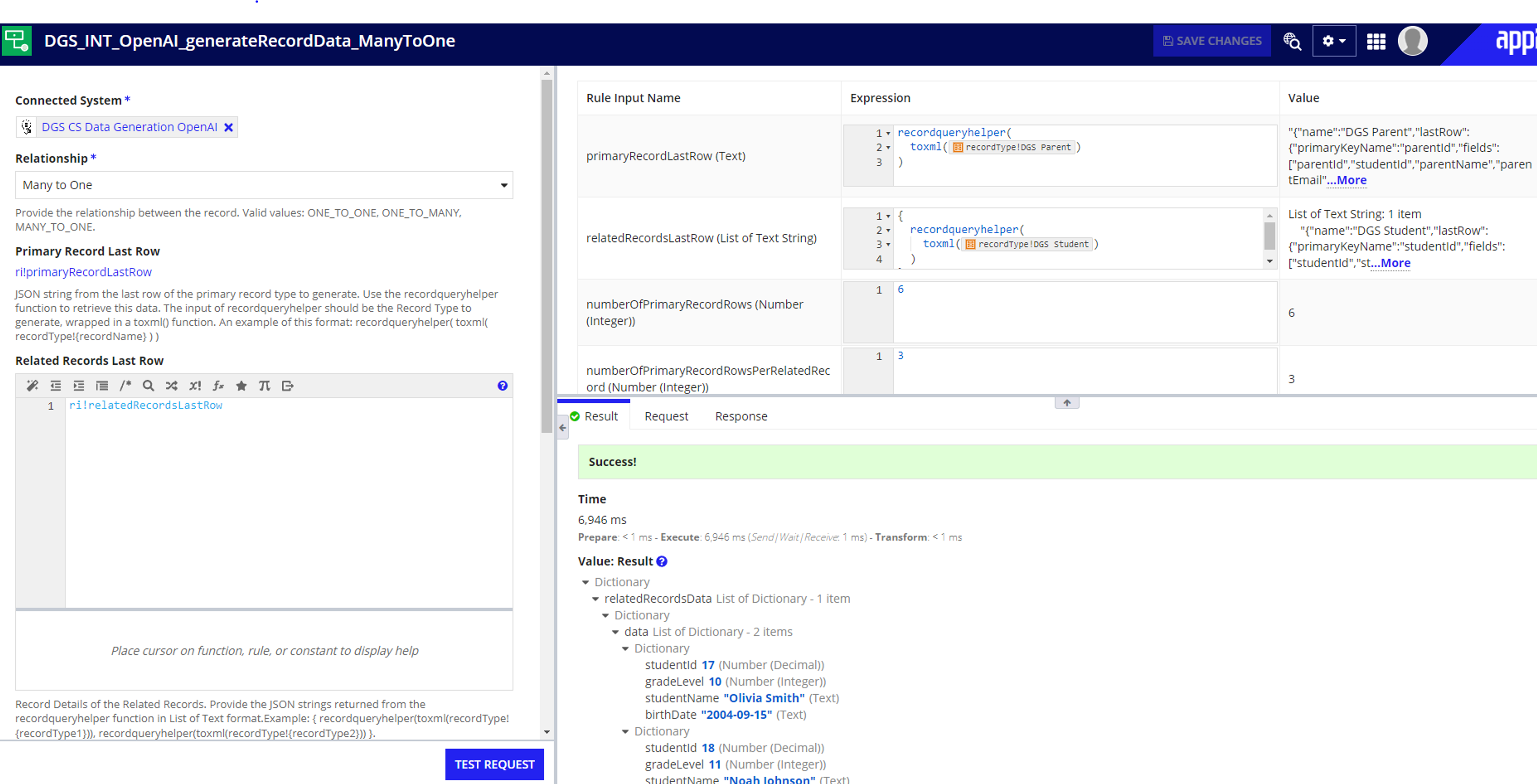Viewport: 1537px width, 784px height.
Task: Click the shuffle arrows toolbar icon
Action: click(x=172, y=386)
